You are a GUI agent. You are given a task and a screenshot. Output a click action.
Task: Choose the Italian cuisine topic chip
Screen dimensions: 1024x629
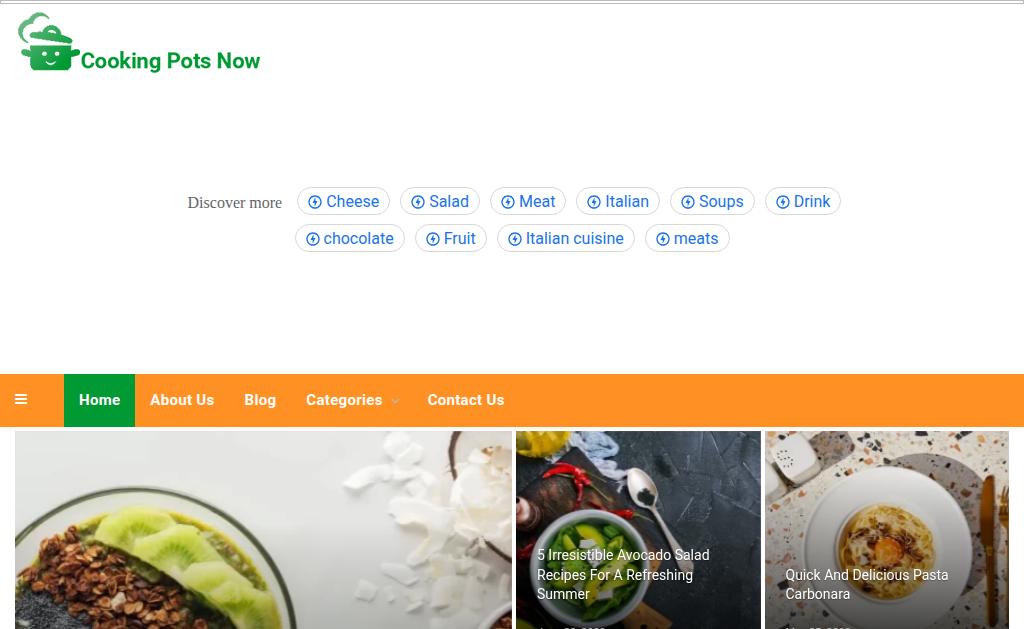click(x=566, y=238)
